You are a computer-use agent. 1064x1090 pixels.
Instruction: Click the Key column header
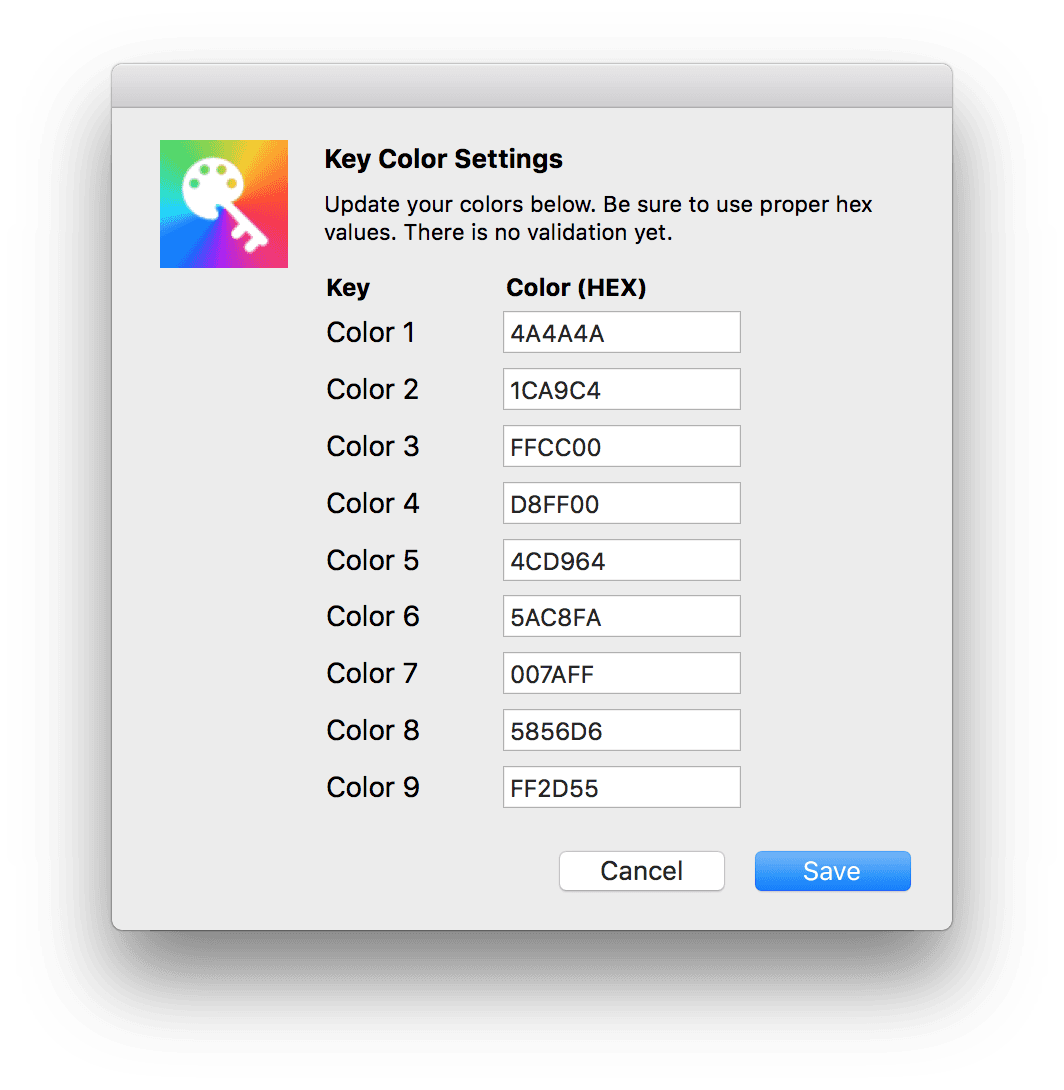tap(348, 287)
